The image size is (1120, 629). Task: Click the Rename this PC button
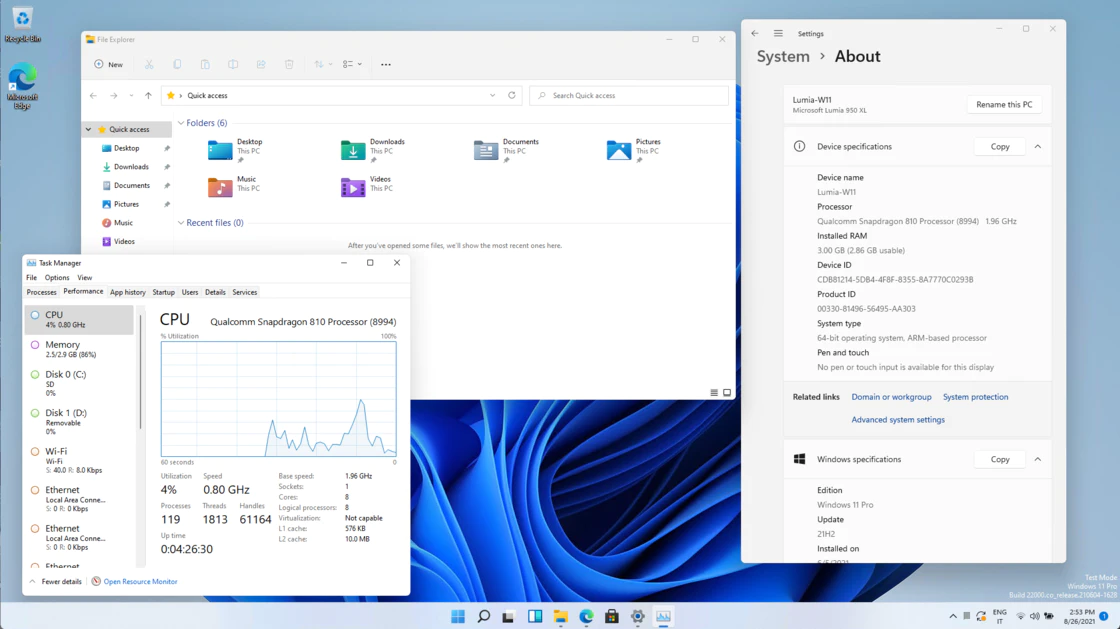click(x=1004, y=104)
